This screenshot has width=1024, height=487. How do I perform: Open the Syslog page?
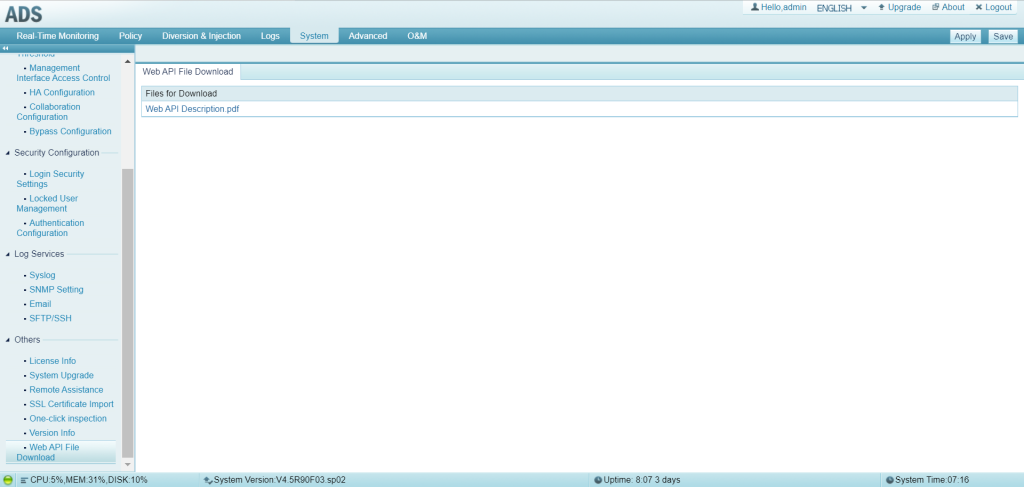(x=42, y=275)
